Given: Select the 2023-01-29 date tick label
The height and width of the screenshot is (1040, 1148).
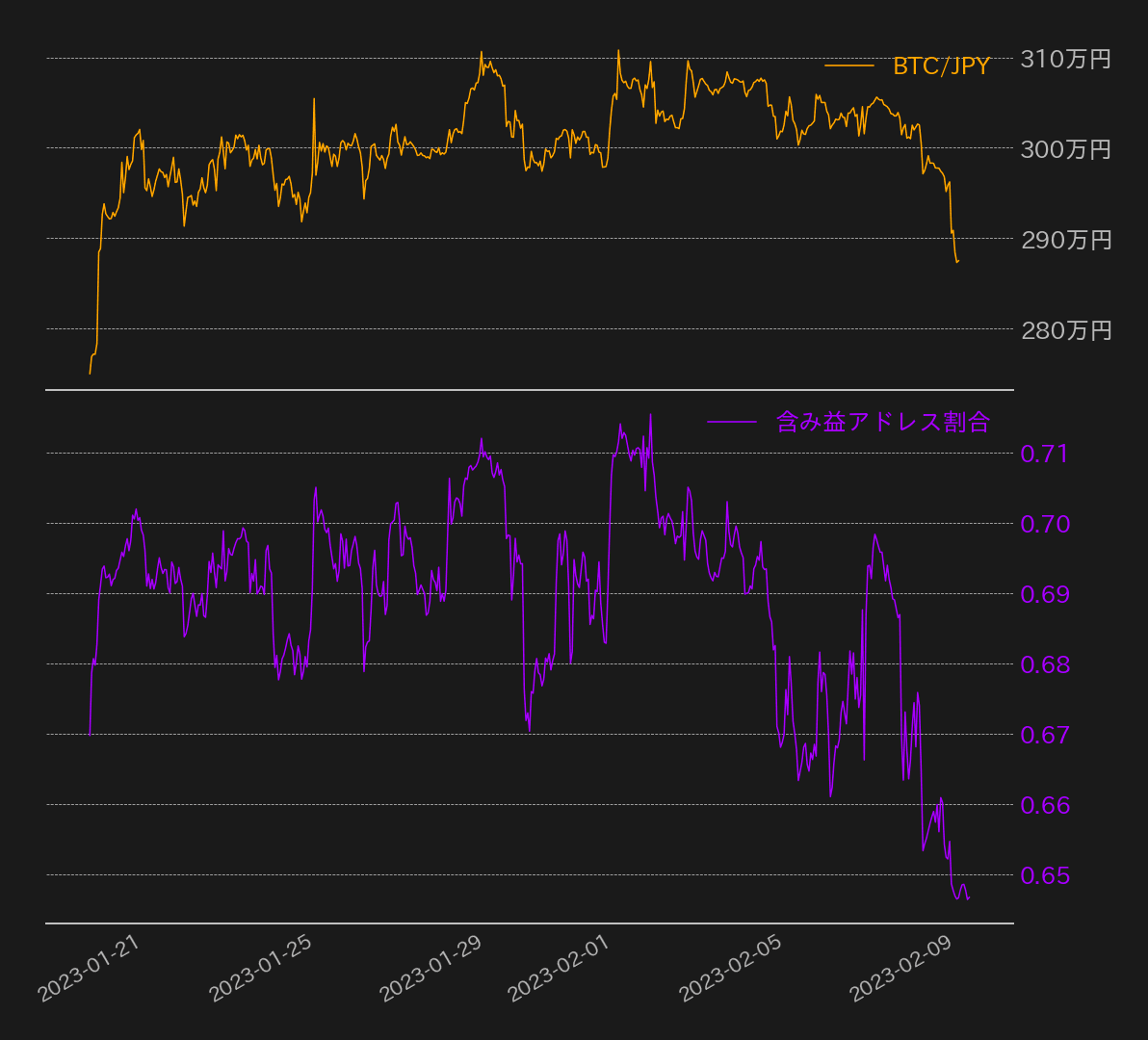Looking at the screenshot, I should (x=432, y=969).
